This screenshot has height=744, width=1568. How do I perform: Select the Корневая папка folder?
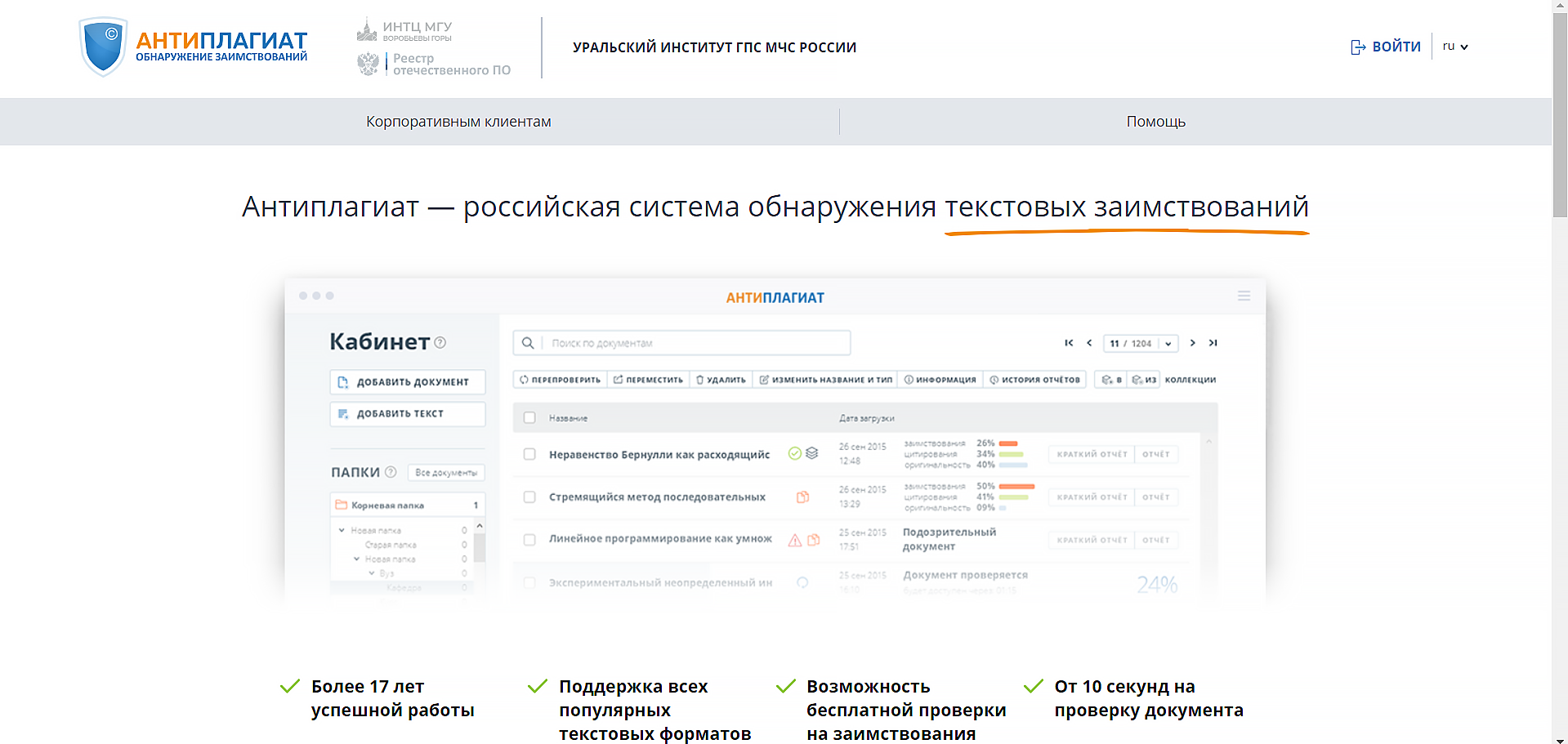coord(408,505)
